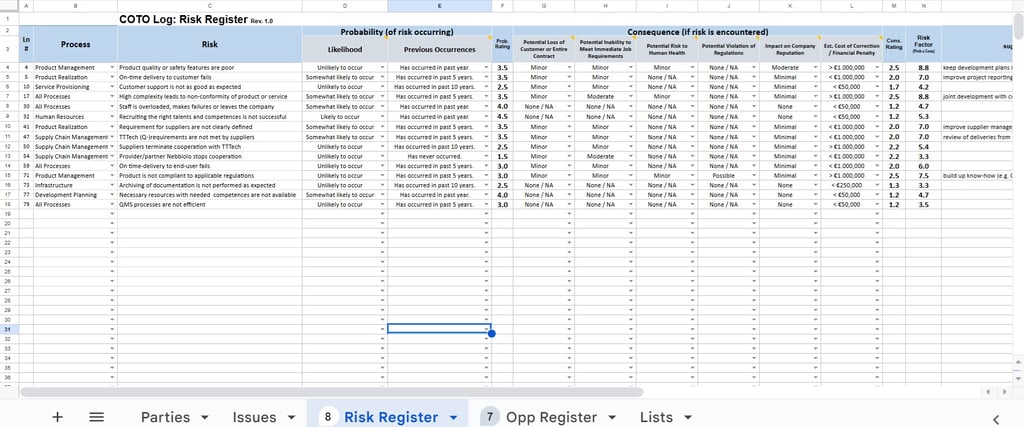Select 'Product quality or safety features are poor' cell
1024x427 pixels.
tap(210, 68)
